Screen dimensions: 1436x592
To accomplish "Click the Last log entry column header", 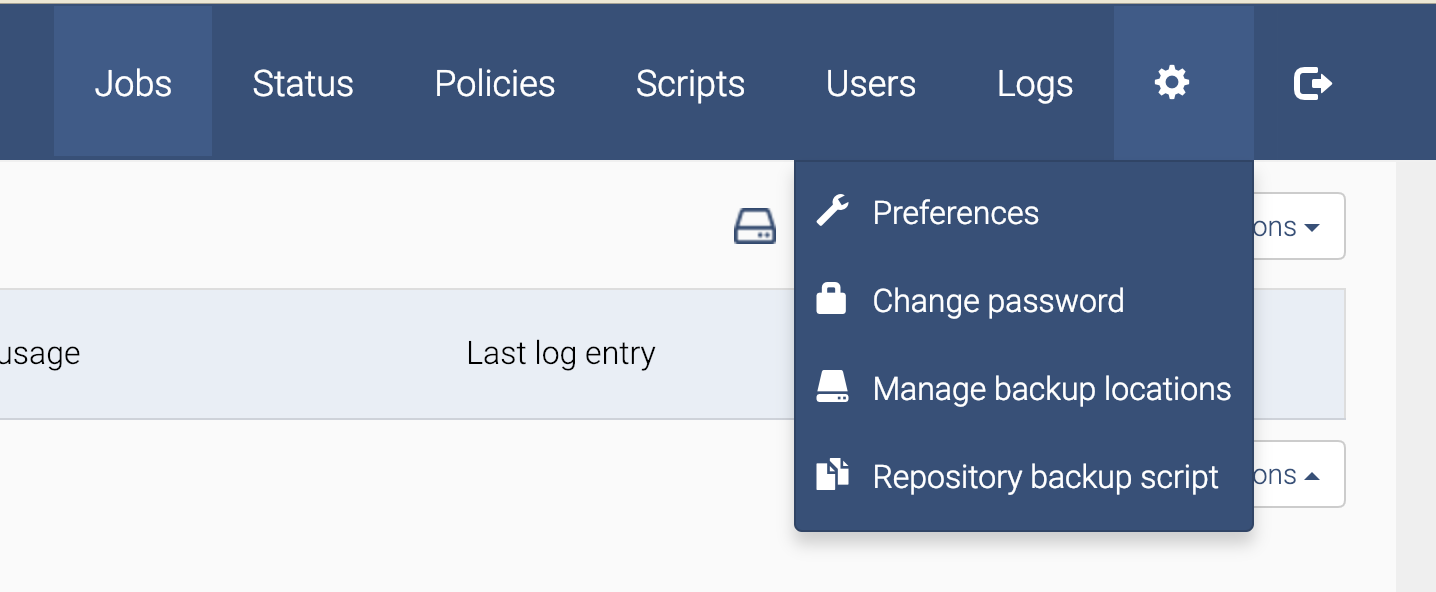I will pos(561,353).
